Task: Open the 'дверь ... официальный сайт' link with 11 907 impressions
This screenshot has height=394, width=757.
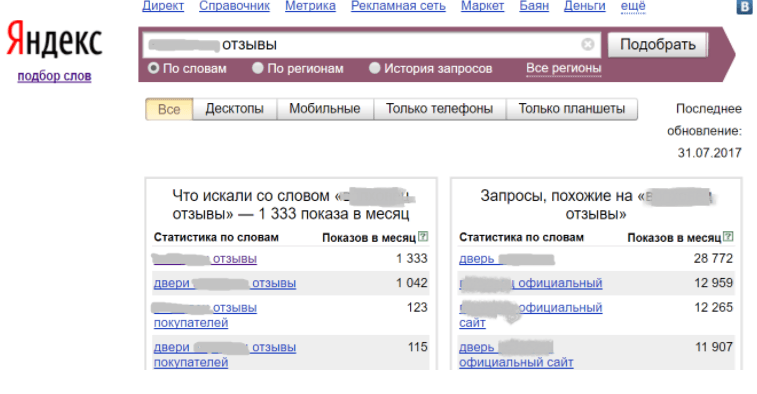Action: 516,355
